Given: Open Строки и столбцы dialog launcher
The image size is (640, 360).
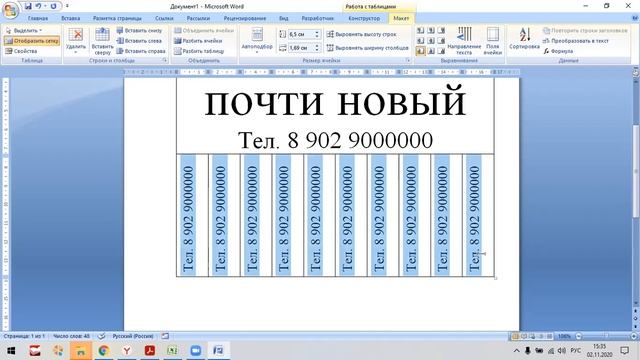Looking at the screenshot, I should pos(165,60).
